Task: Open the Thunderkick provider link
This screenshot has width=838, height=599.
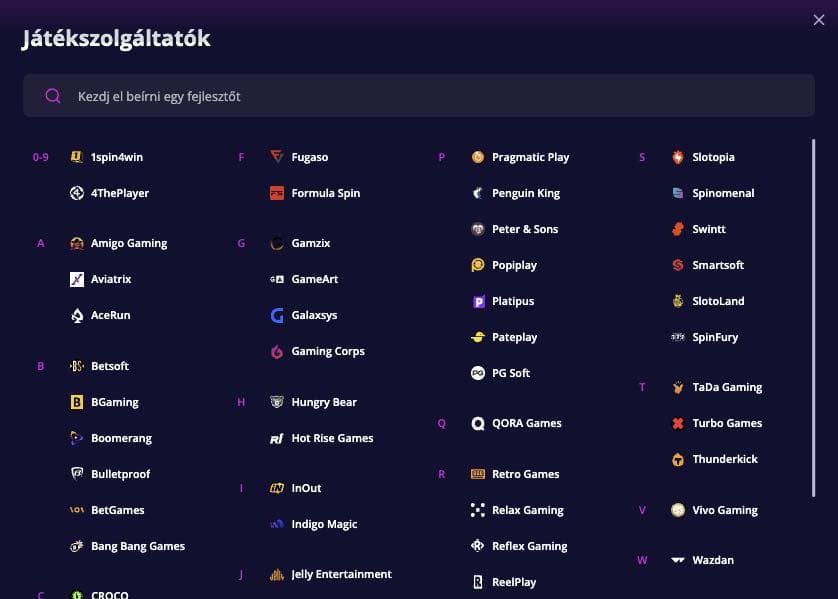Action: point(725,459)
